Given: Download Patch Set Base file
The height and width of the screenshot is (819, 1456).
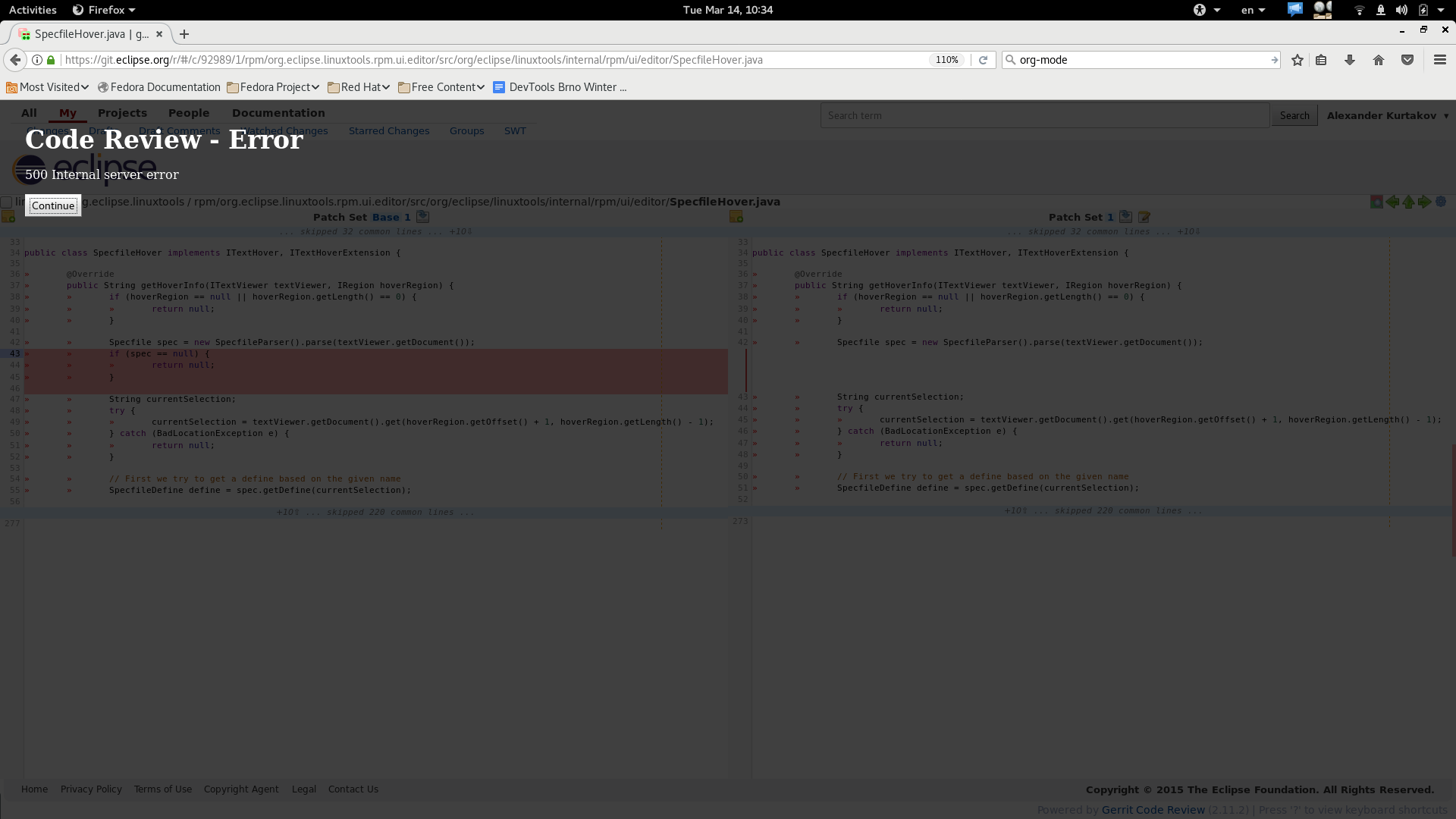Looking at the screenshot, I should tap(423, 217).
